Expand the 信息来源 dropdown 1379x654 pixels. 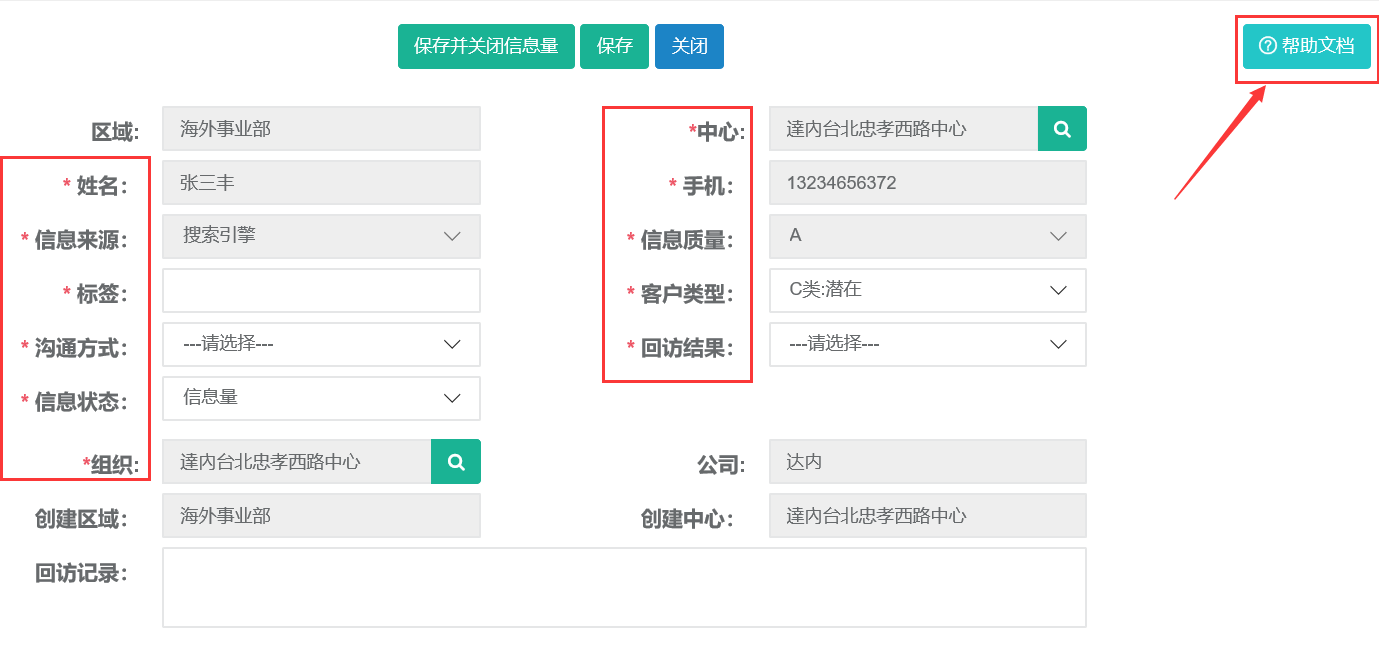(321, 236)
